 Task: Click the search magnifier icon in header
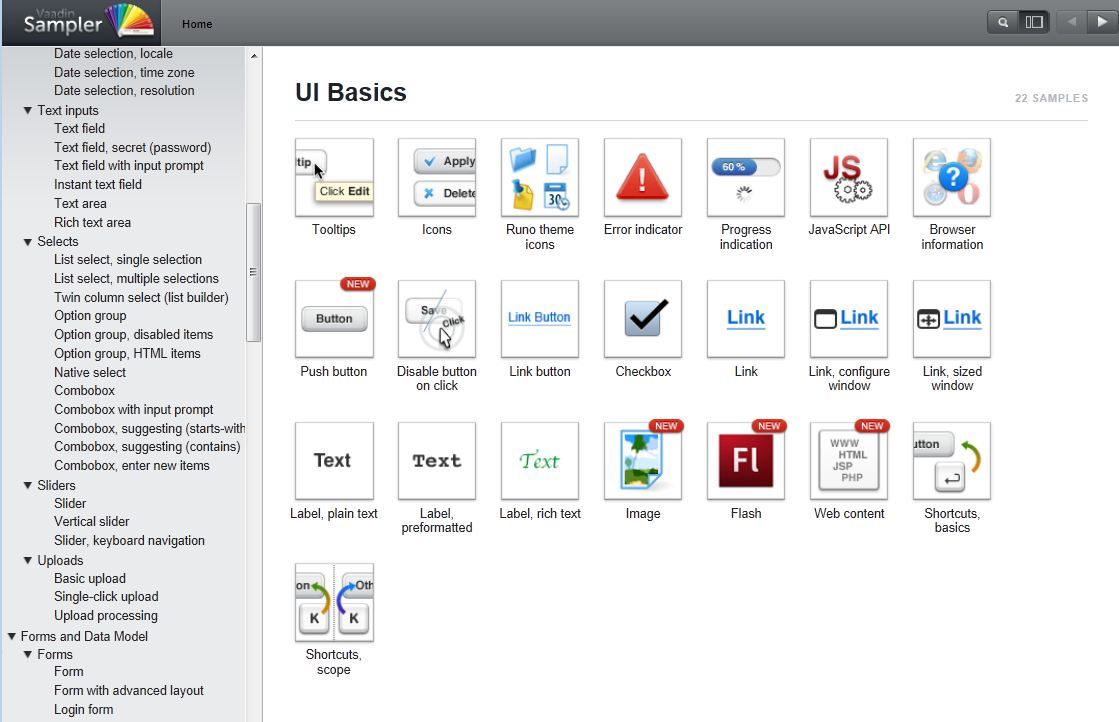[x=1003, y=22]
